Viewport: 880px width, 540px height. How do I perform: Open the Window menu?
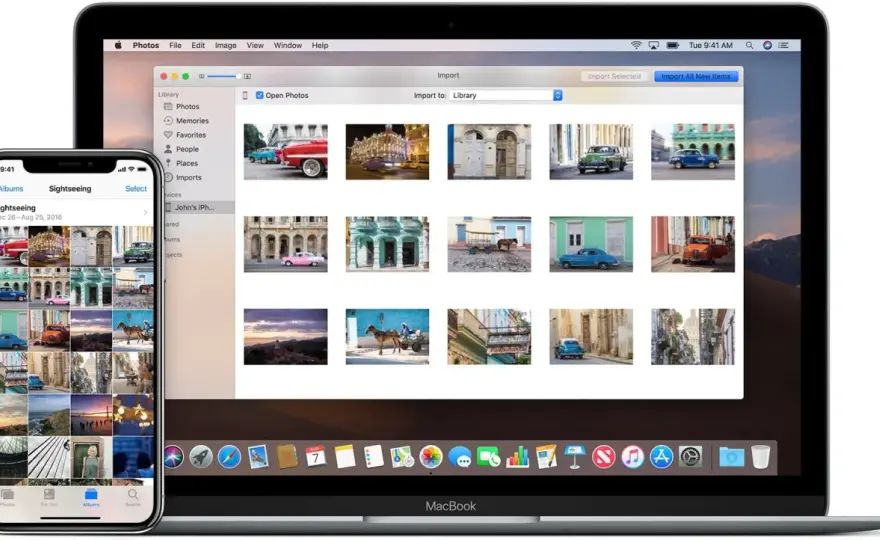click(x=288, y=45)
